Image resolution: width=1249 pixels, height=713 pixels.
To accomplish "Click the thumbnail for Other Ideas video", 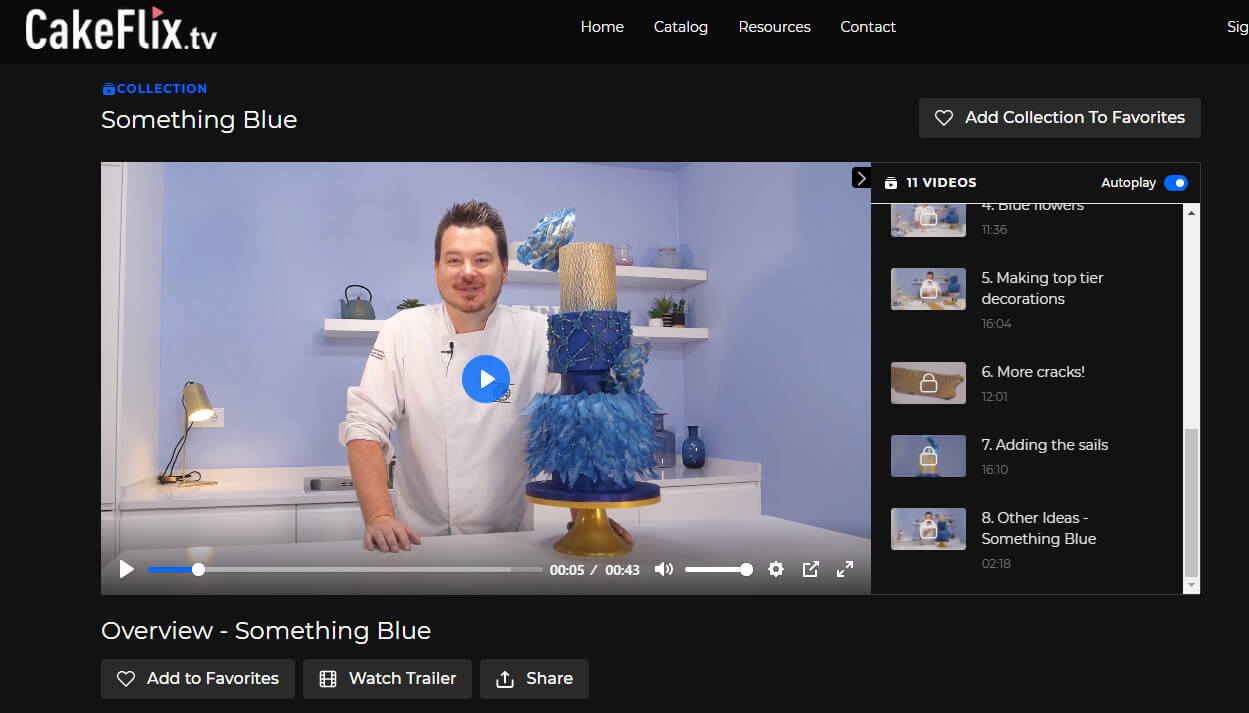I will click(x=928, y=529).
